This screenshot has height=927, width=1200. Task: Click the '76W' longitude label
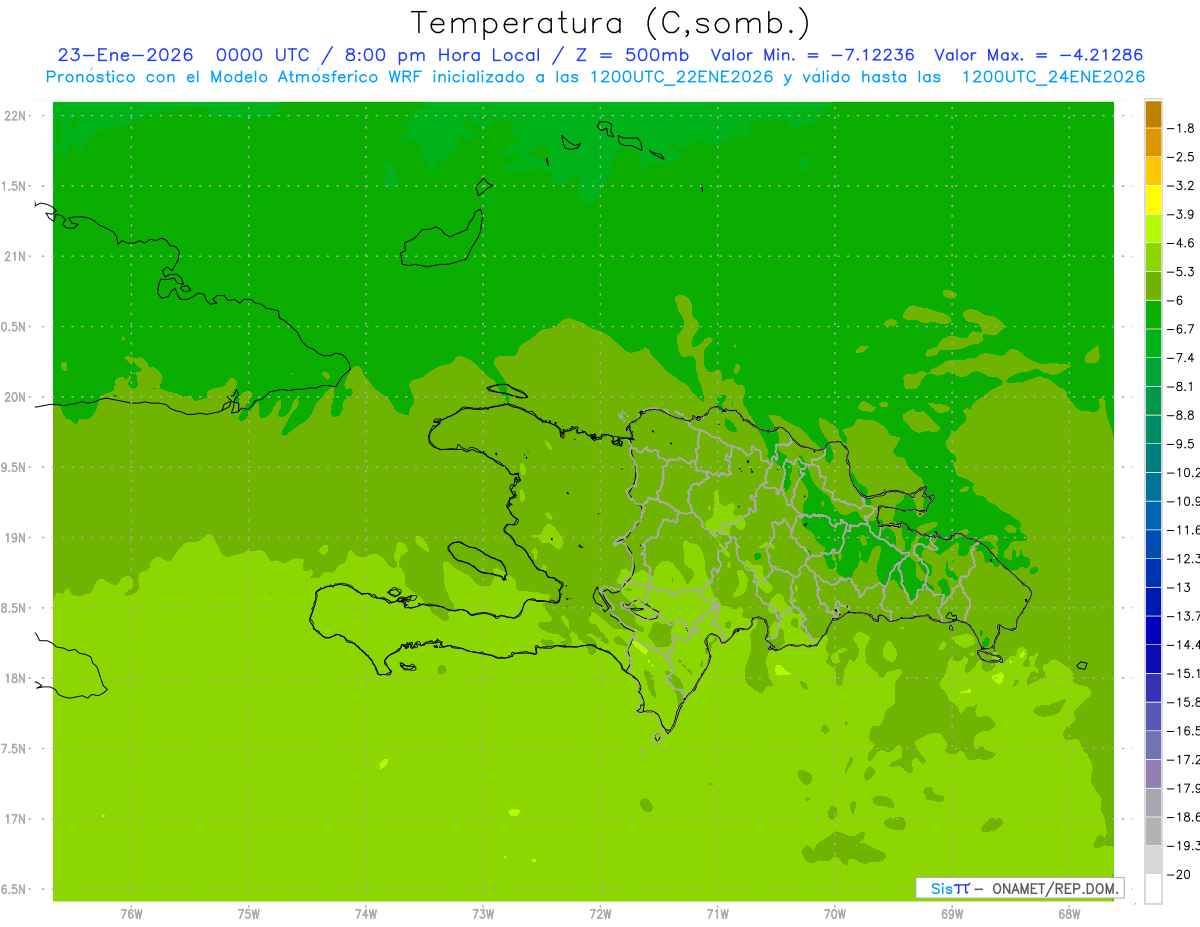[131, 914]
